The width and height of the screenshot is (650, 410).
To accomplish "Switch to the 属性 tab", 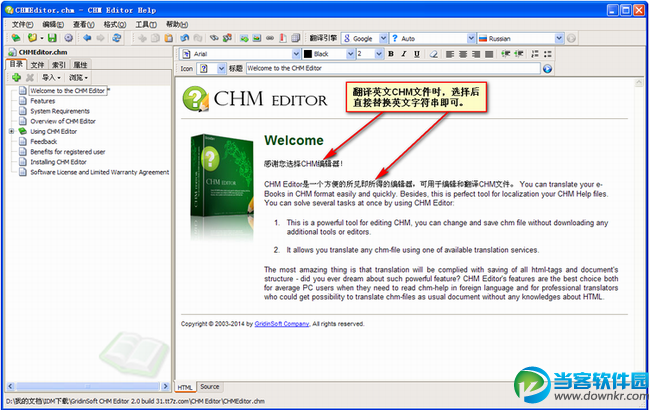I will [80, 65].
